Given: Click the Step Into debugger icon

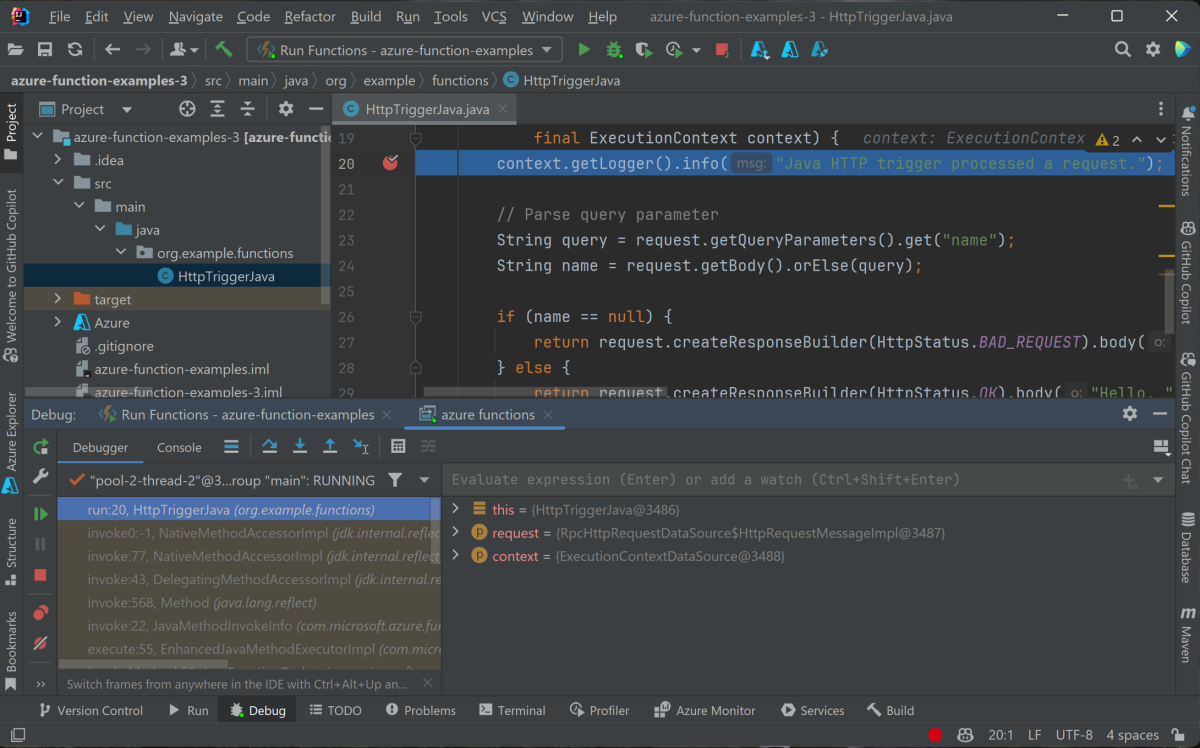Looking at the screenshot, I should [300, 447].
